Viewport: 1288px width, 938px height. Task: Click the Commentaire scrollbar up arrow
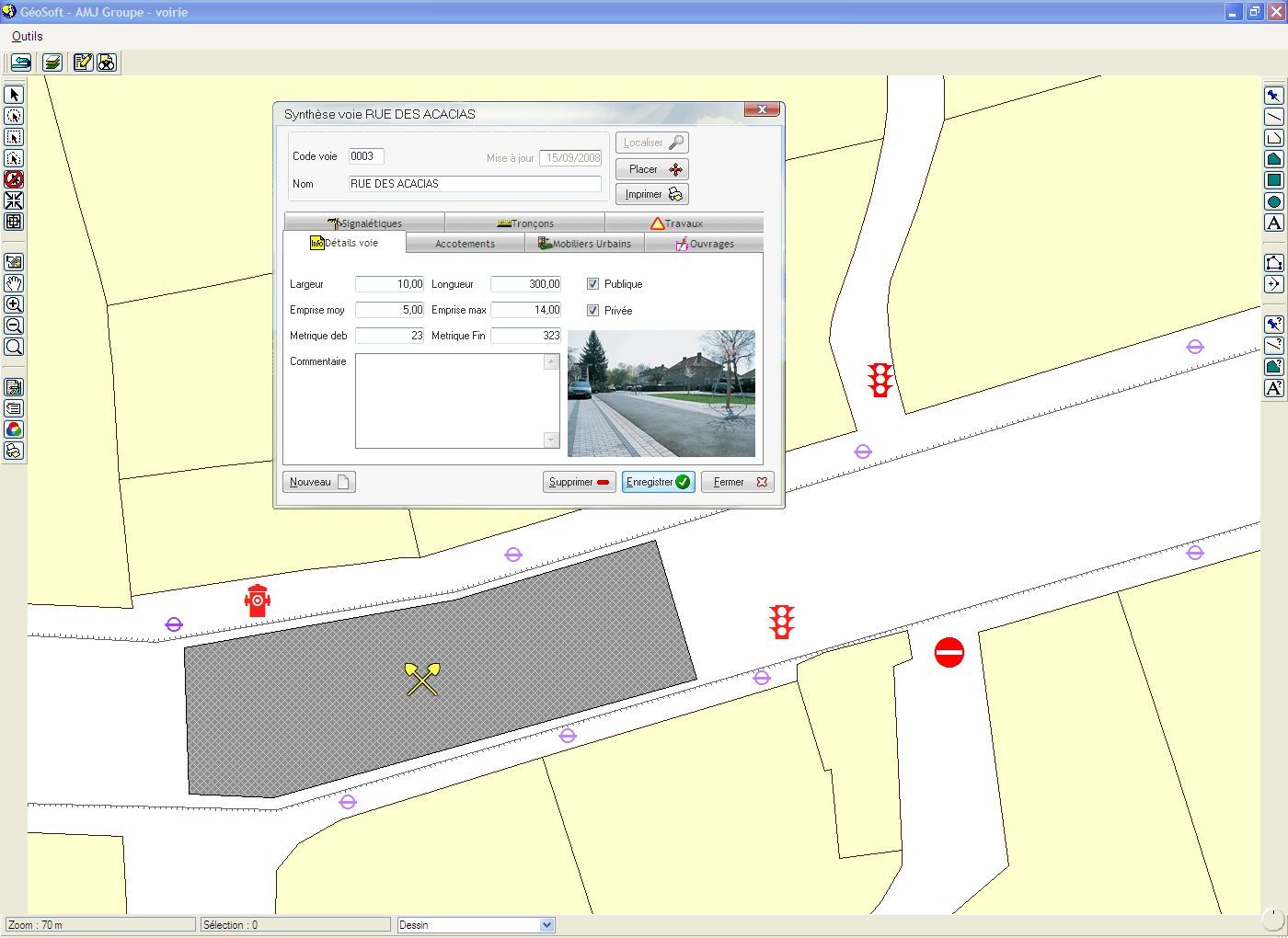551,362
